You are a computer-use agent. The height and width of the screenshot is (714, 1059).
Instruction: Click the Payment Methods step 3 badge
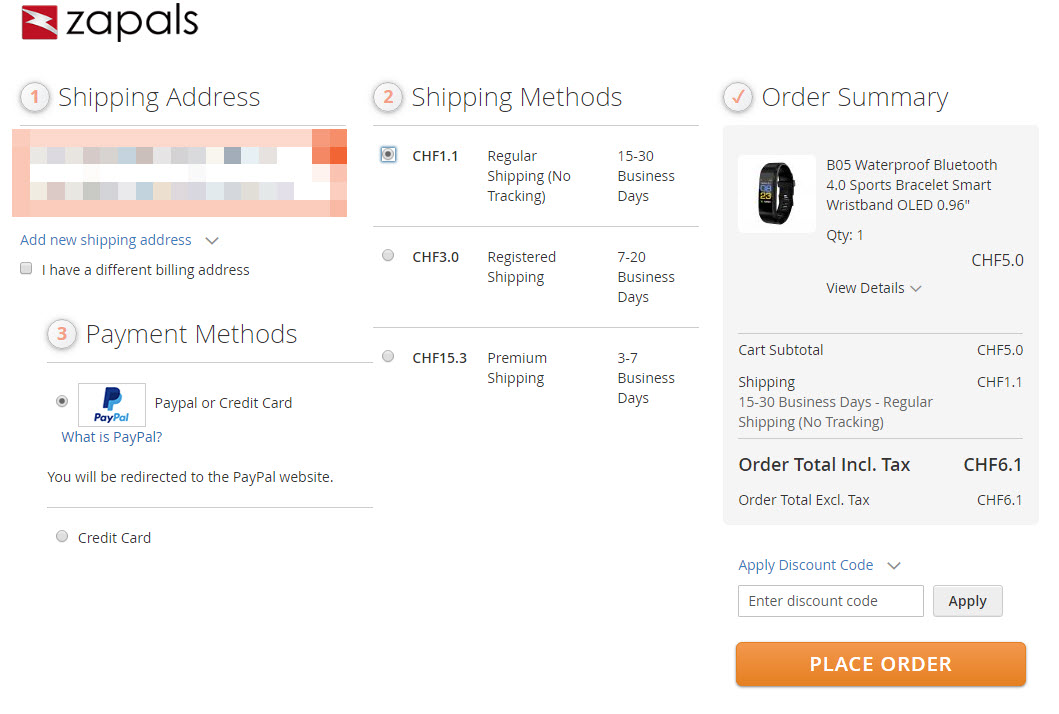[x=62, y=334]
